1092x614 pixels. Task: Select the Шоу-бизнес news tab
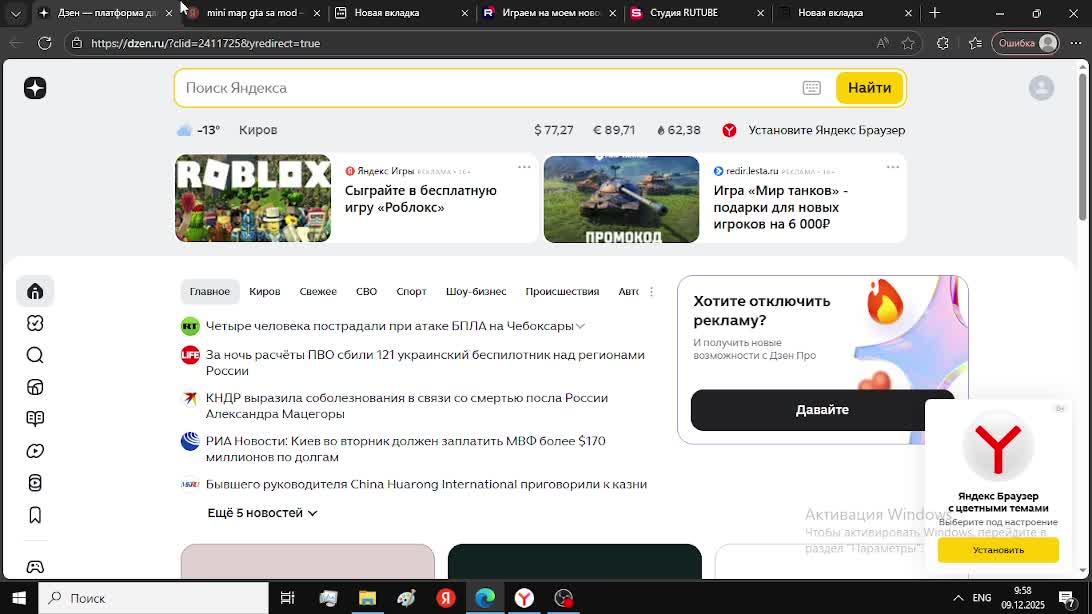tap(476, 292)
